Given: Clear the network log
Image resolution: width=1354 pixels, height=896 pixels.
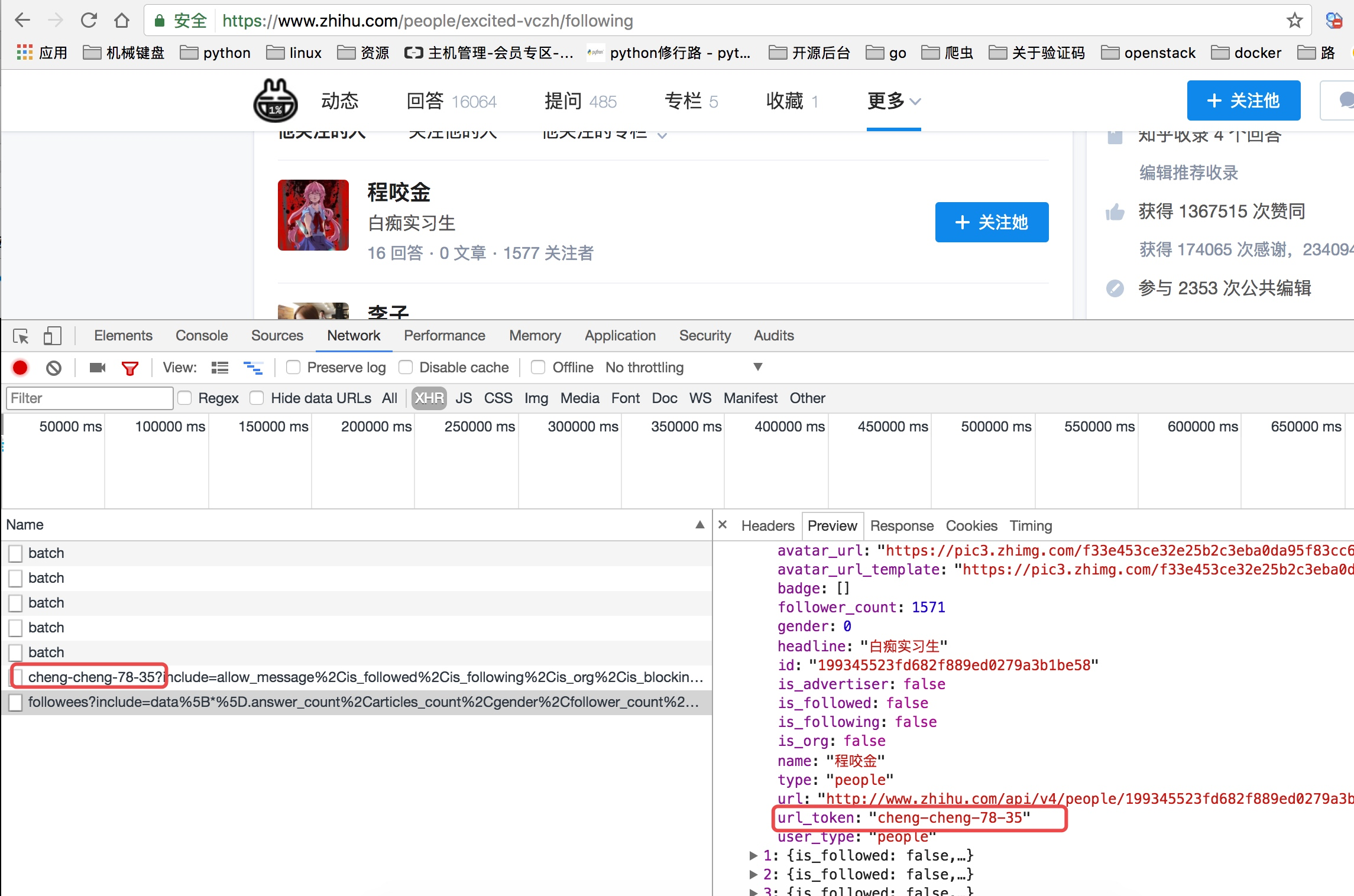Looking at the screenshot, I should click(x=54, y=368).
